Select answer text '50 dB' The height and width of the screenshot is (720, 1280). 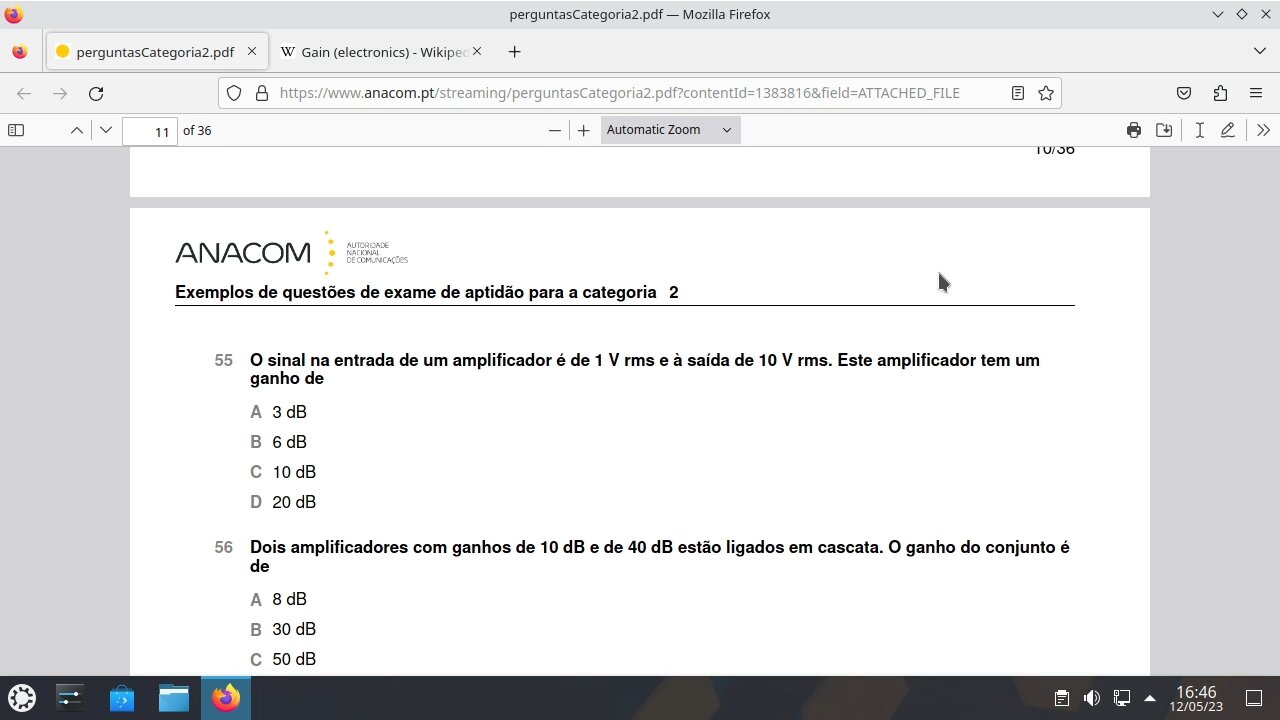(294, 659)
